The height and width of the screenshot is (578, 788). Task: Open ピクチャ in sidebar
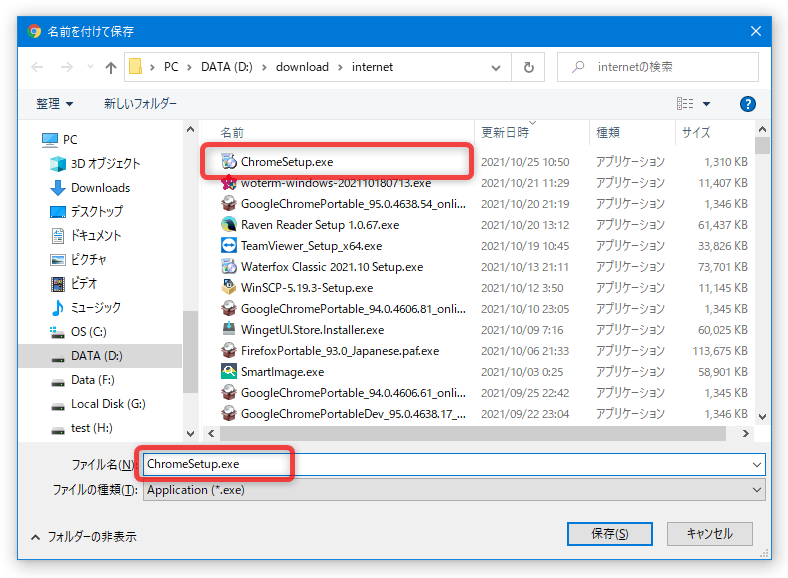click(79, 259)
